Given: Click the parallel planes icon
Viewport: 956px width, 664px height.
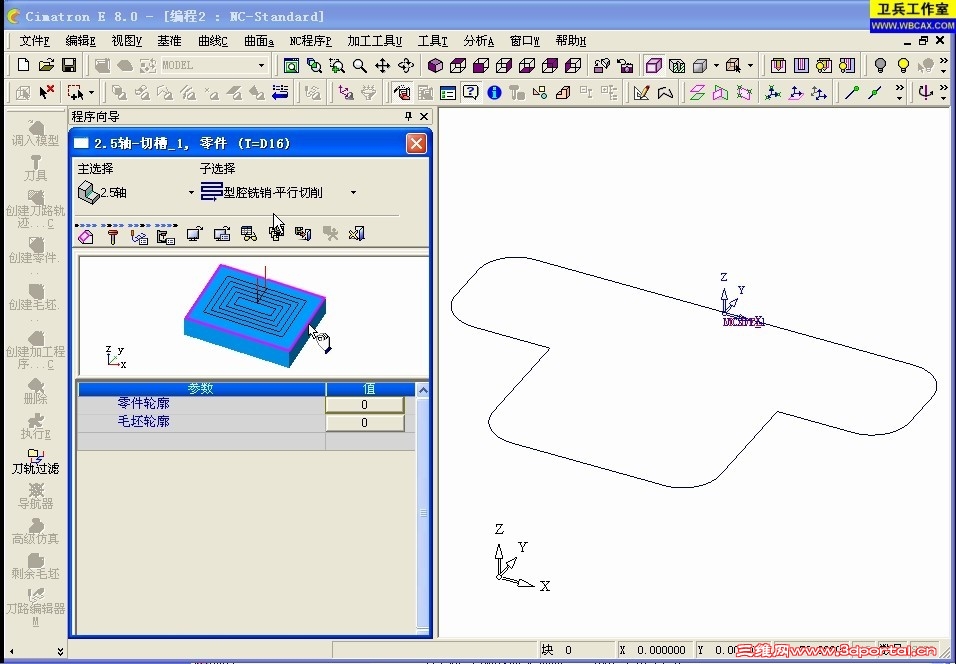Looking at the screenshot, I should (697, 93).
